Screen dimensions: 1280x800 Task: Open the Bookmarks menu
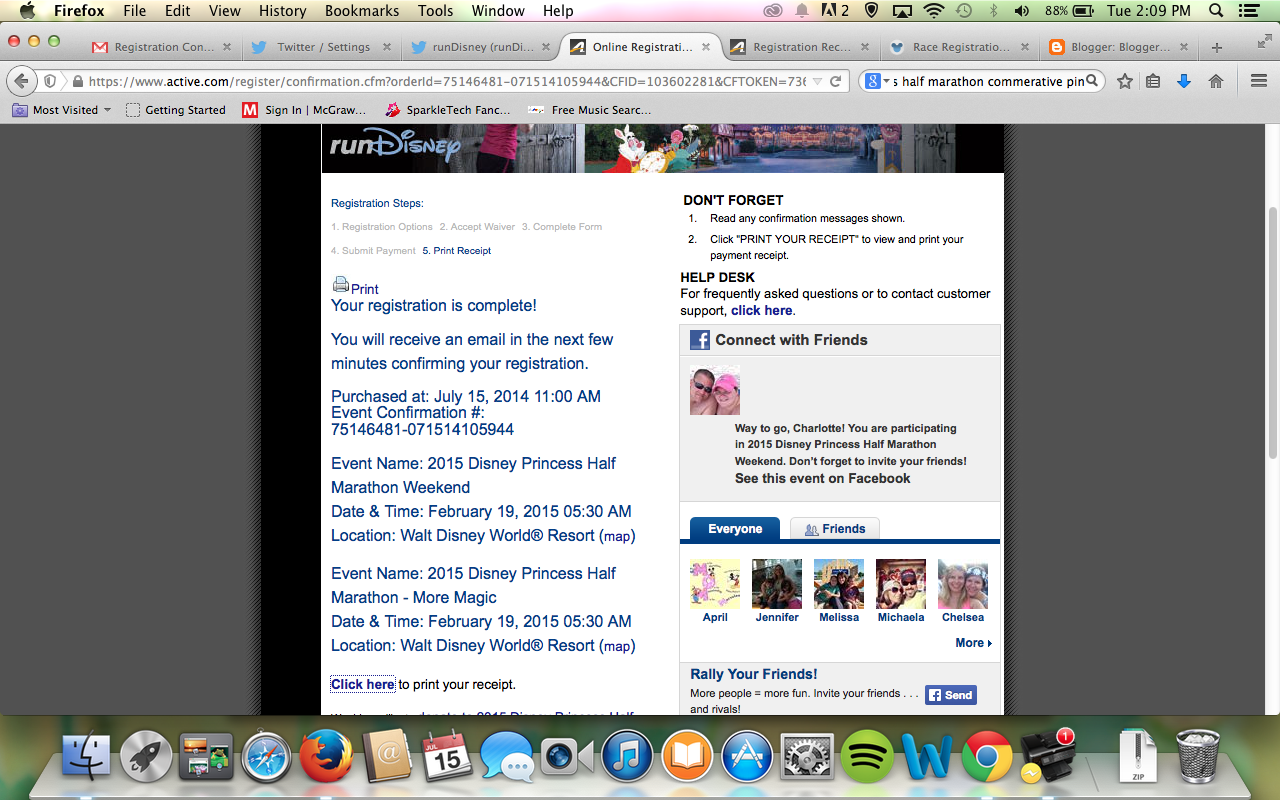tap(361, 11)
